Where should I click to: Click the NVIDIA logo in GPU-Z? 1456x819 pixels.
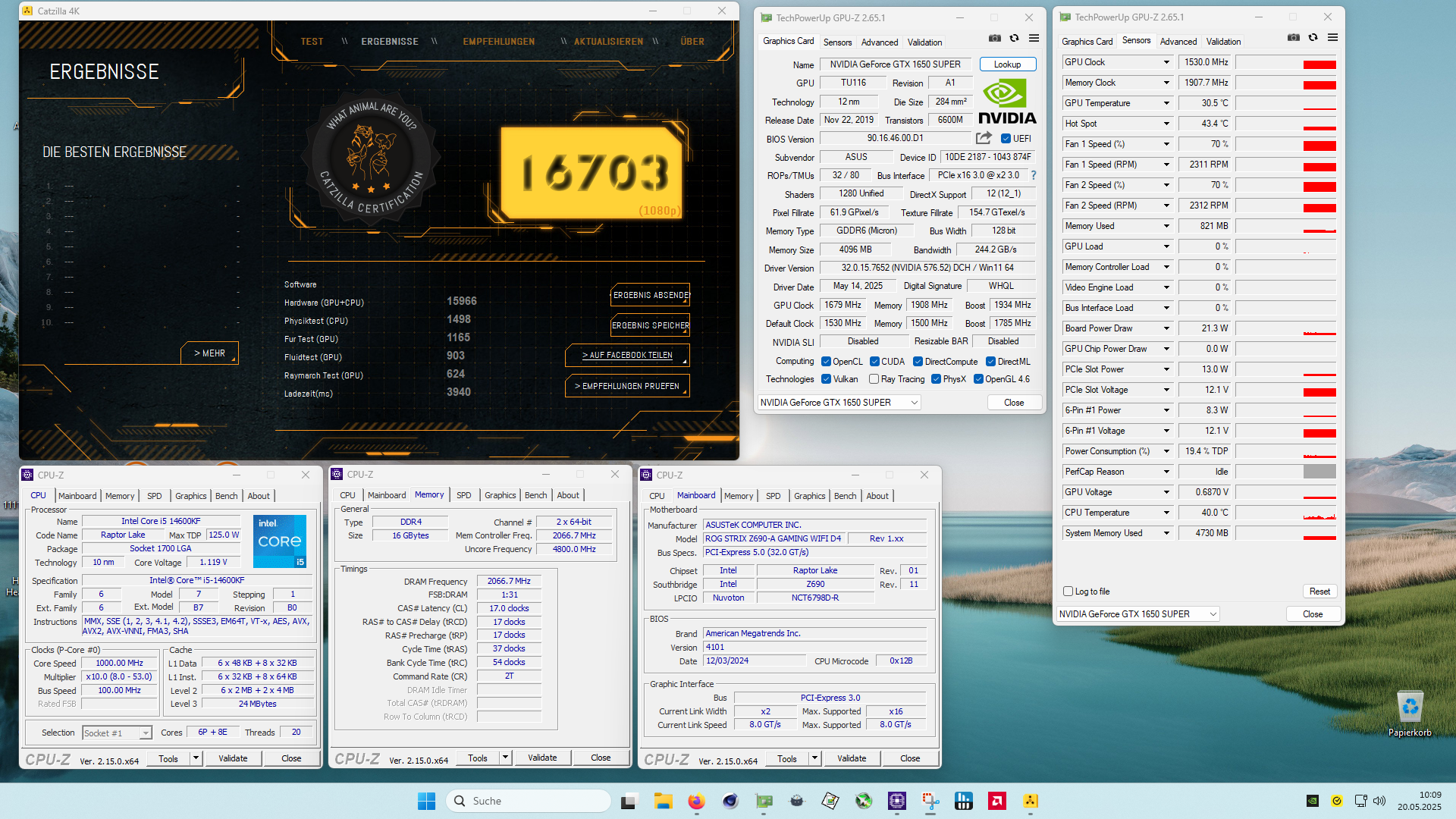click(x=1007, y=102)
